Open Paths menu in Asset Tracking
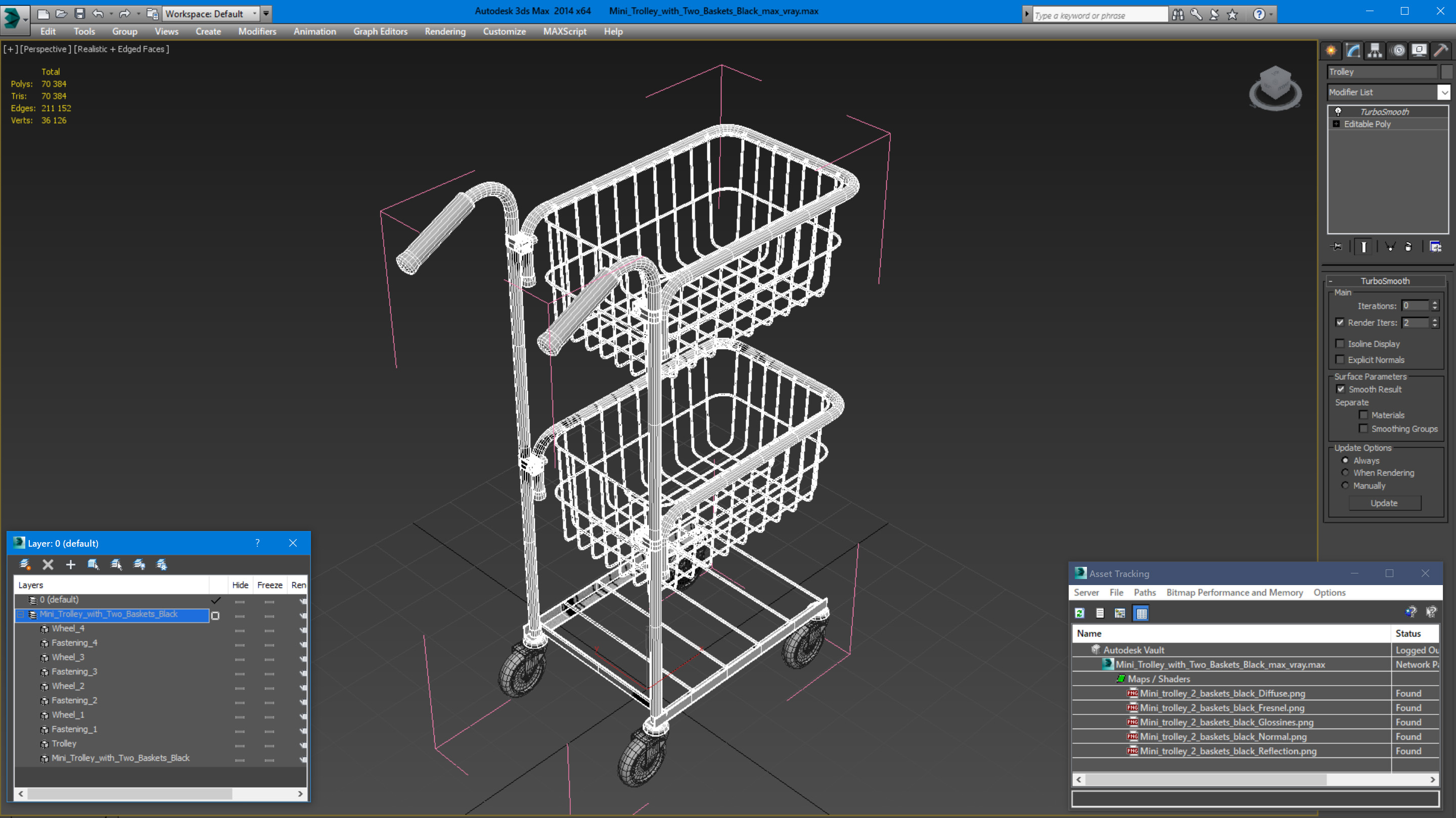 click(1144, 592)
